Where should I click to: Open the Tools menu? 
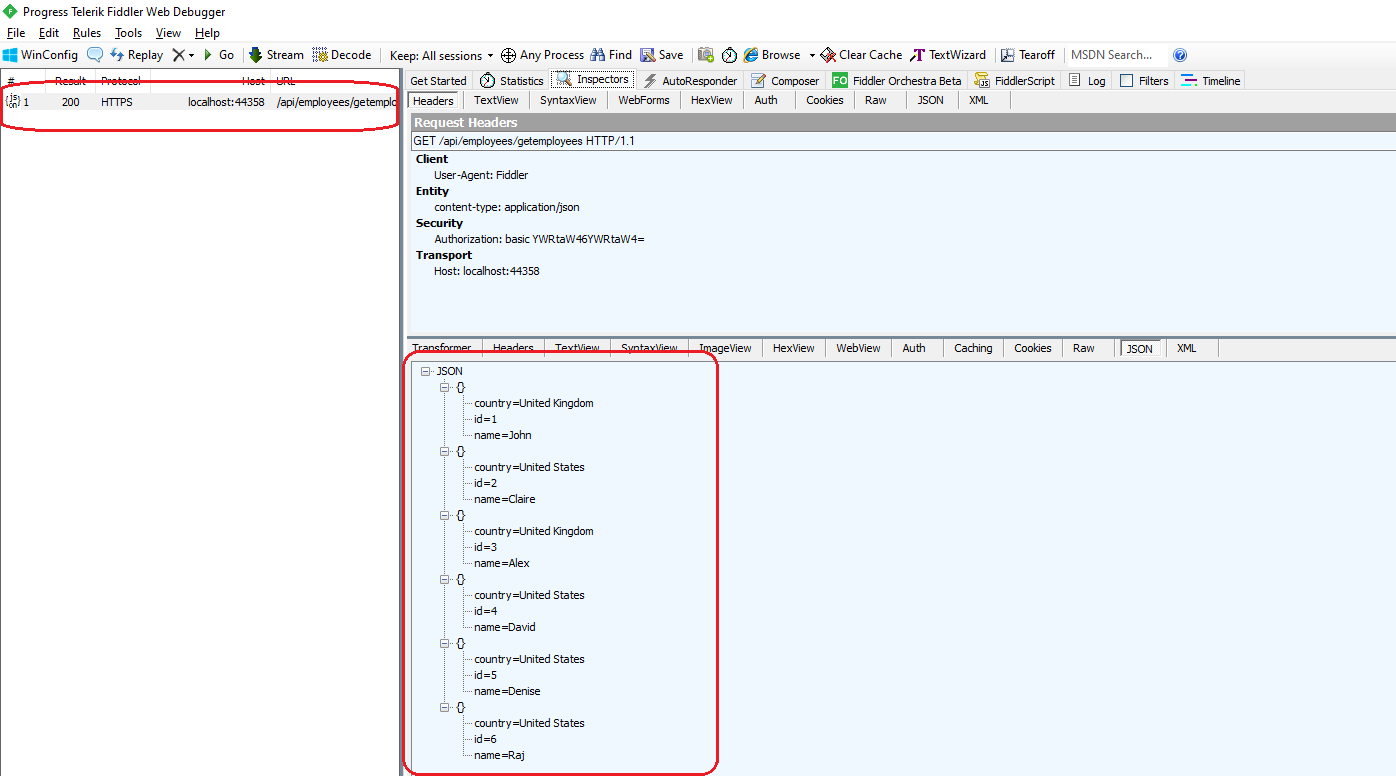pyautogui.click(x=128, y=33)
